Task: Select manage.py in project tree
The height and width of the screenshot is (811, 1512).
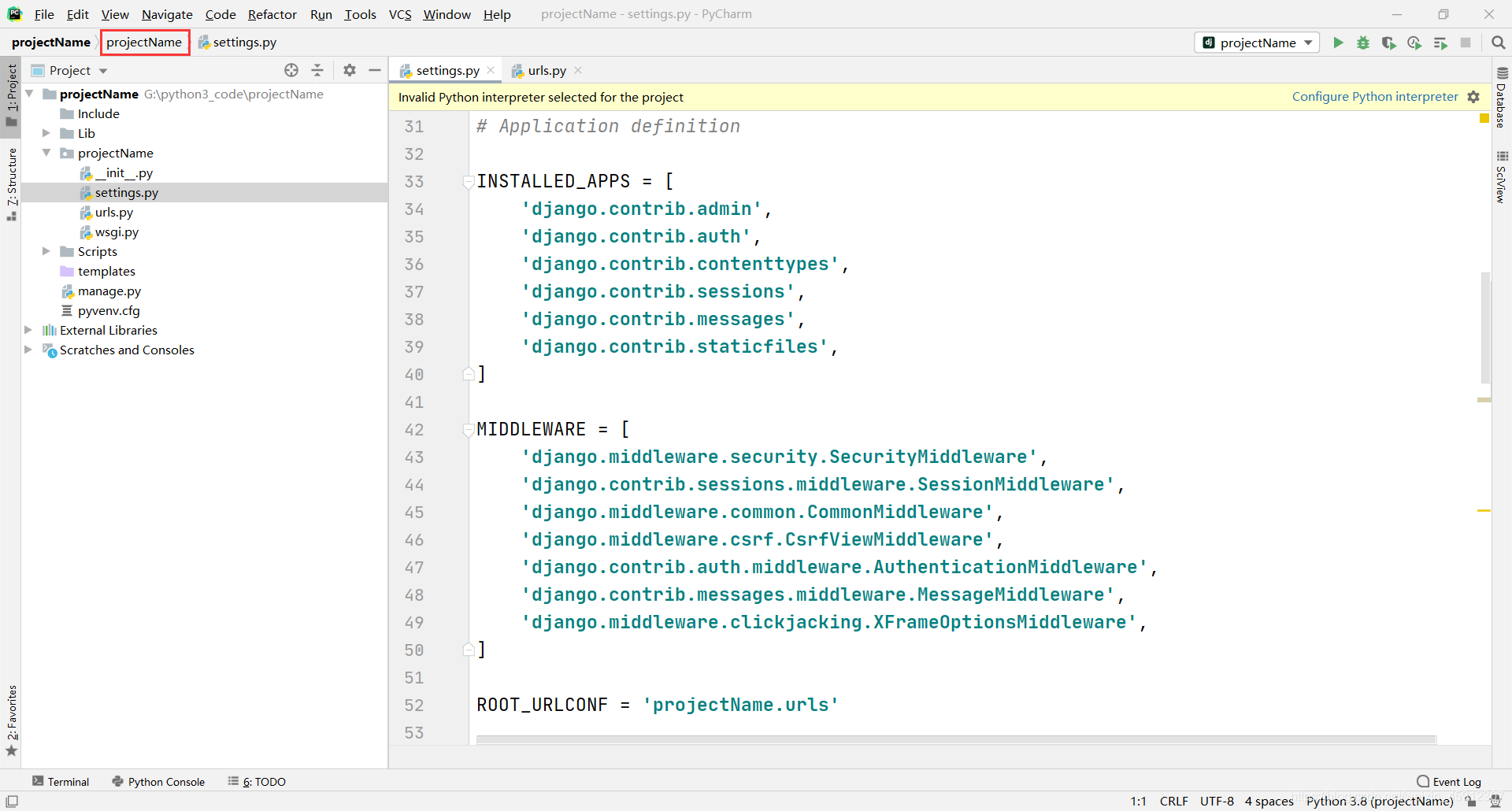Action: [x=102, y=291]
